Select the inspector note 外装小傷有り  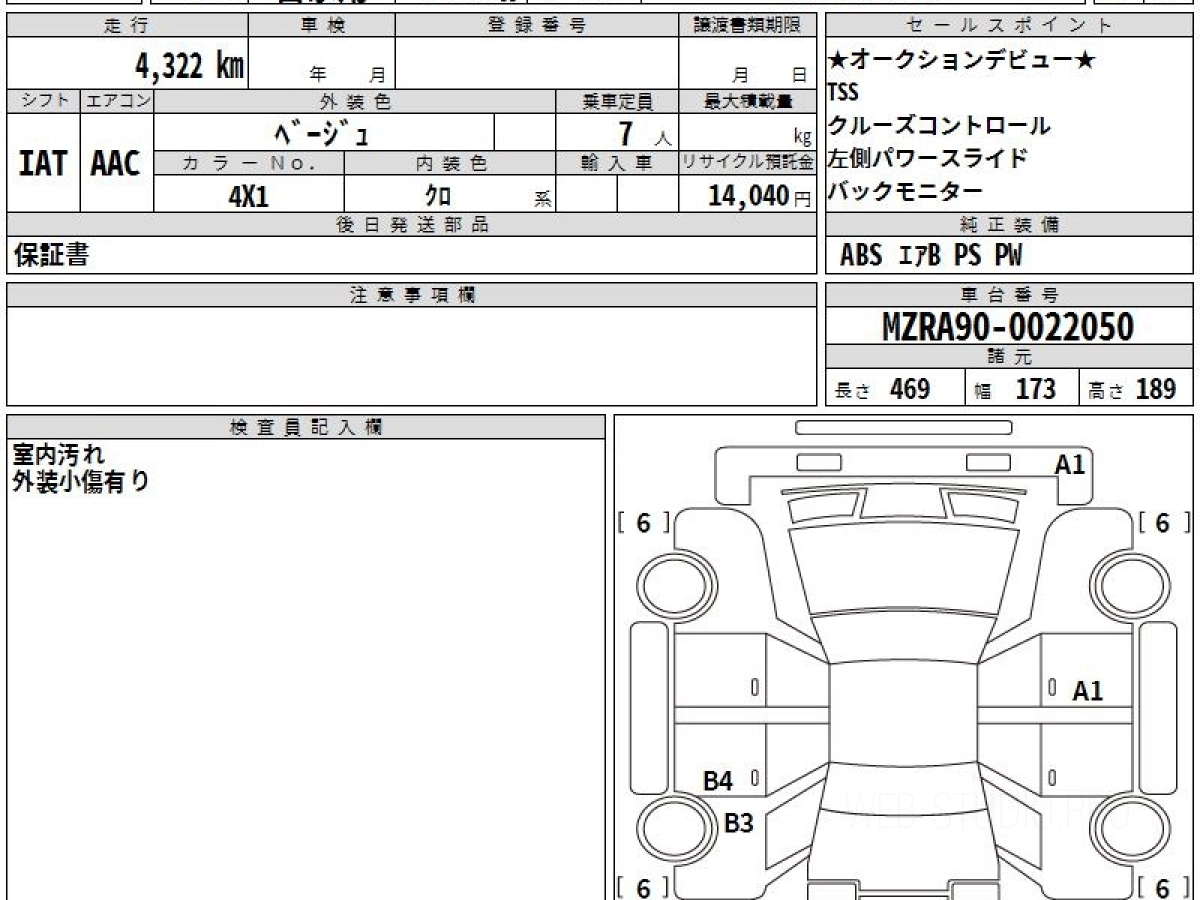click(x=81, y=482)
